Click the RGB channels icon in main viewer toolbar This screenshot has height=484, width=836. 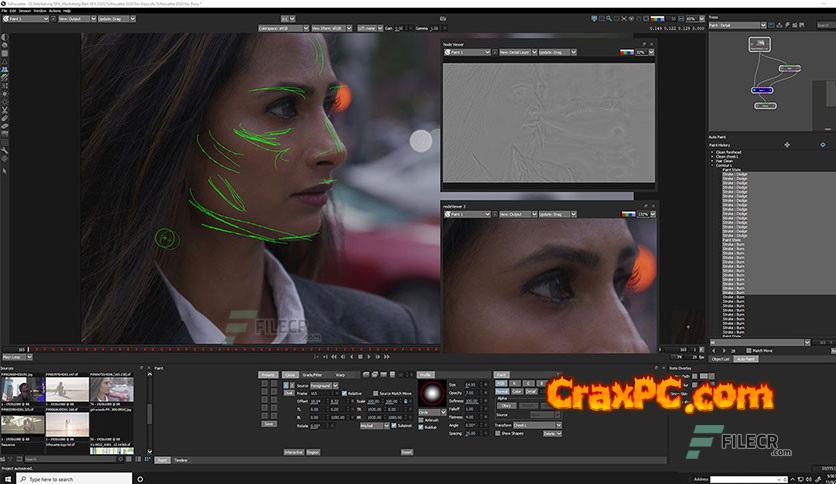(658, 18)
